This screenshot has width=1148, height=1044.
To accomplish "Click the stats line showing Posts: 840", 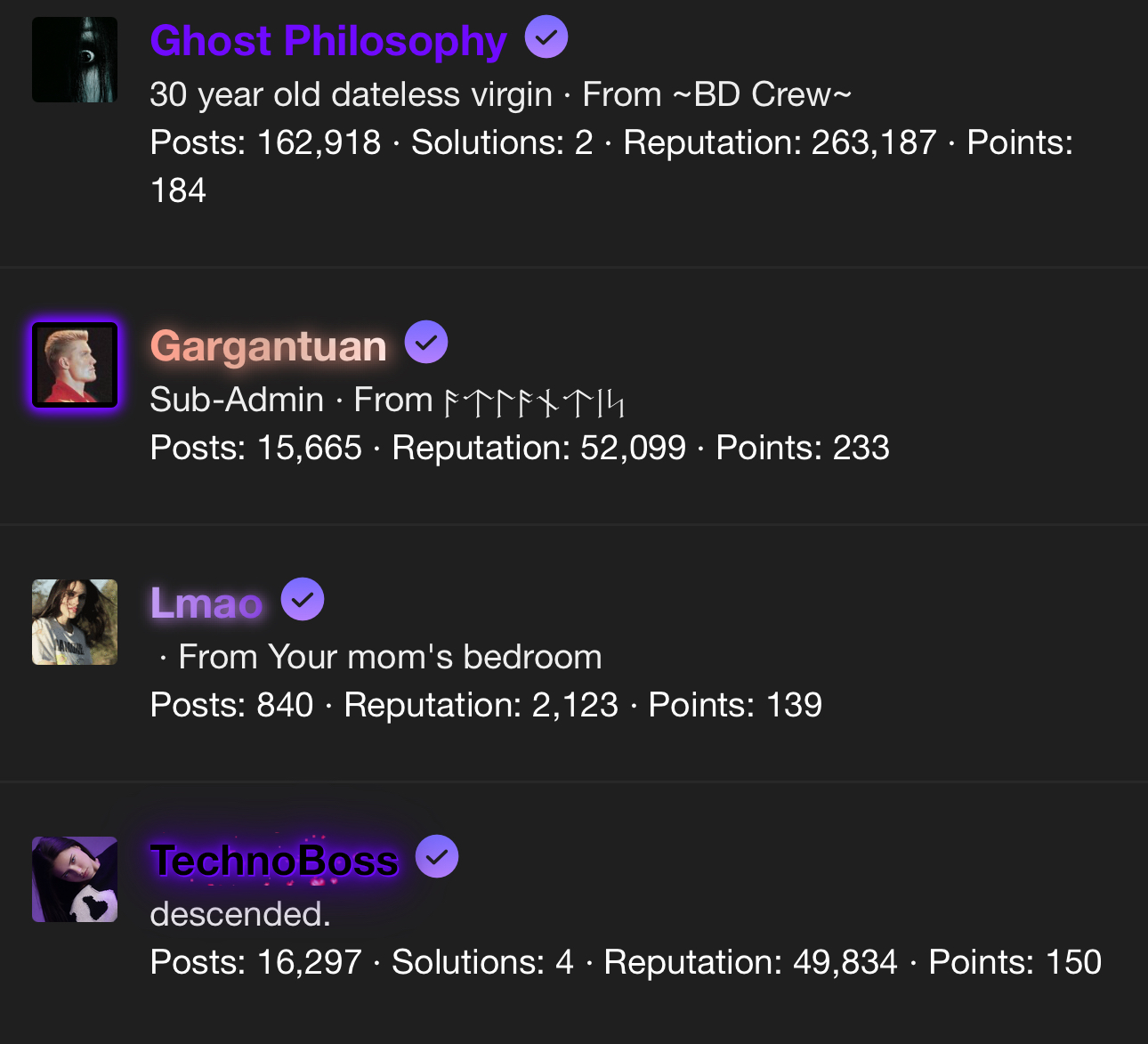I will (x=485, y=705).
